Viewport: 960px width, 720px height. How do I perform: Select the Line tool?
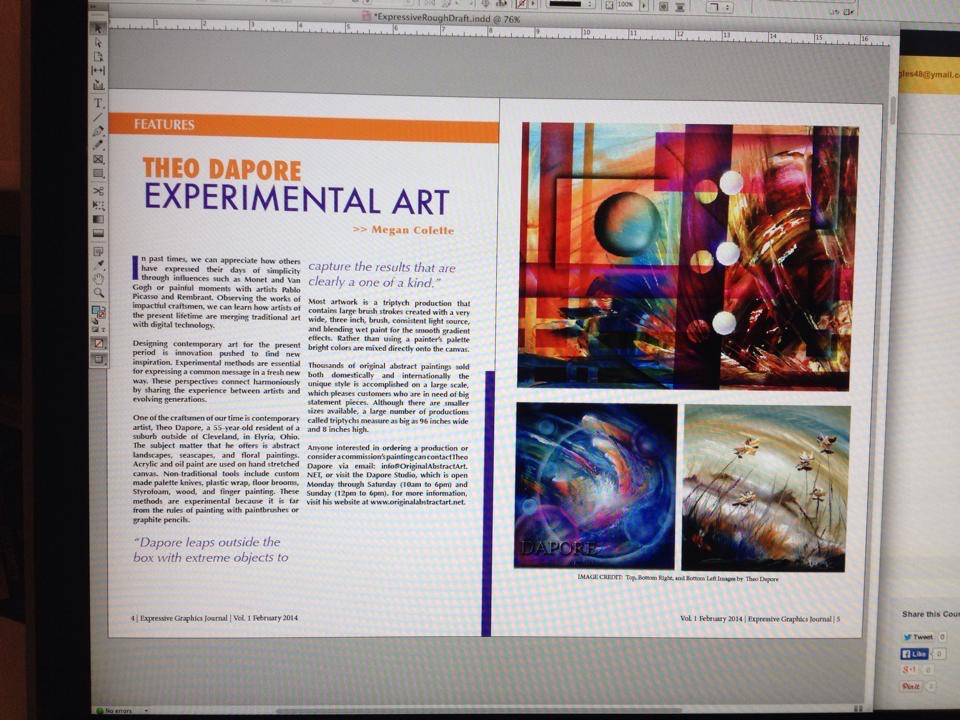click(x=99, y=117)
